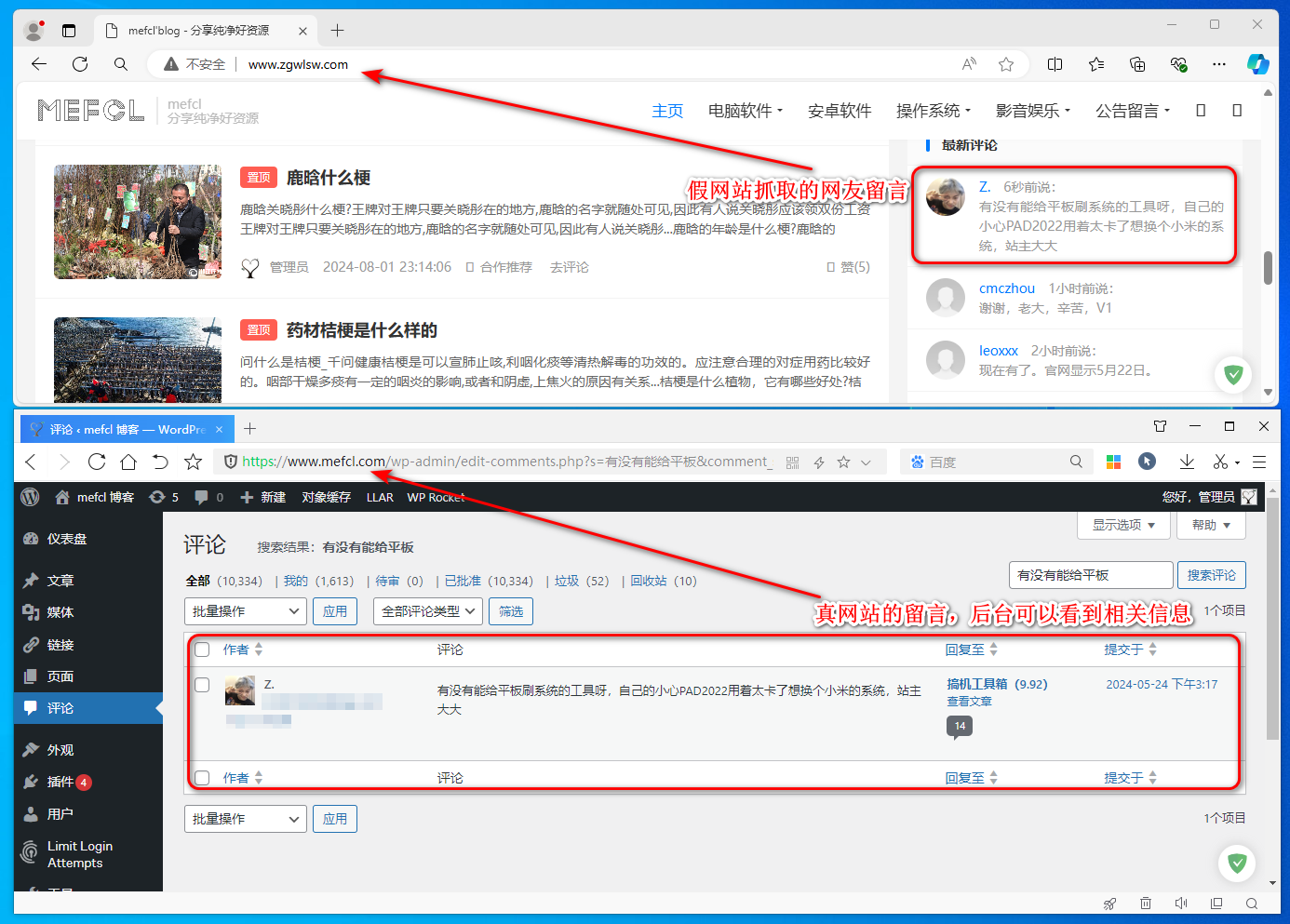Click the 百度 search magnifier icon
1290x924 pixels.
pos(1076,462)
